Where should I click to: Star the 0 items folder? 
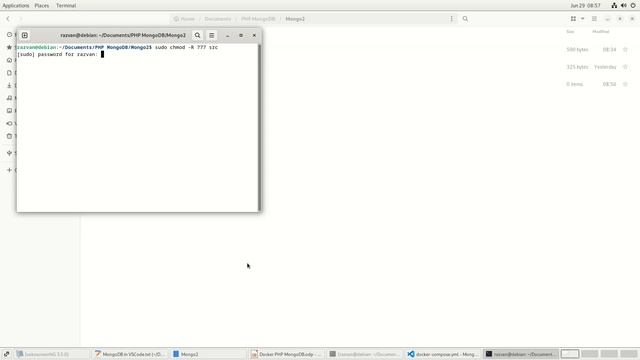tap(625, 84)
